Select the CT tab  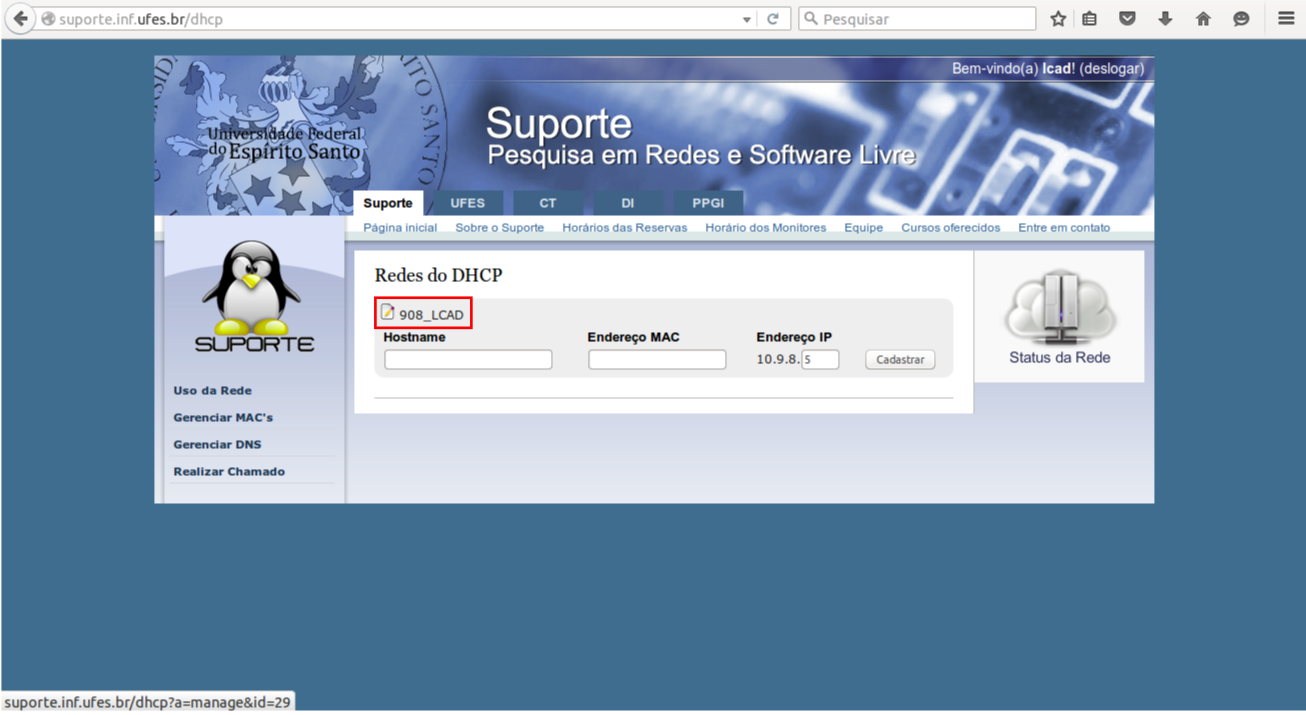click(x=548, y=203)
